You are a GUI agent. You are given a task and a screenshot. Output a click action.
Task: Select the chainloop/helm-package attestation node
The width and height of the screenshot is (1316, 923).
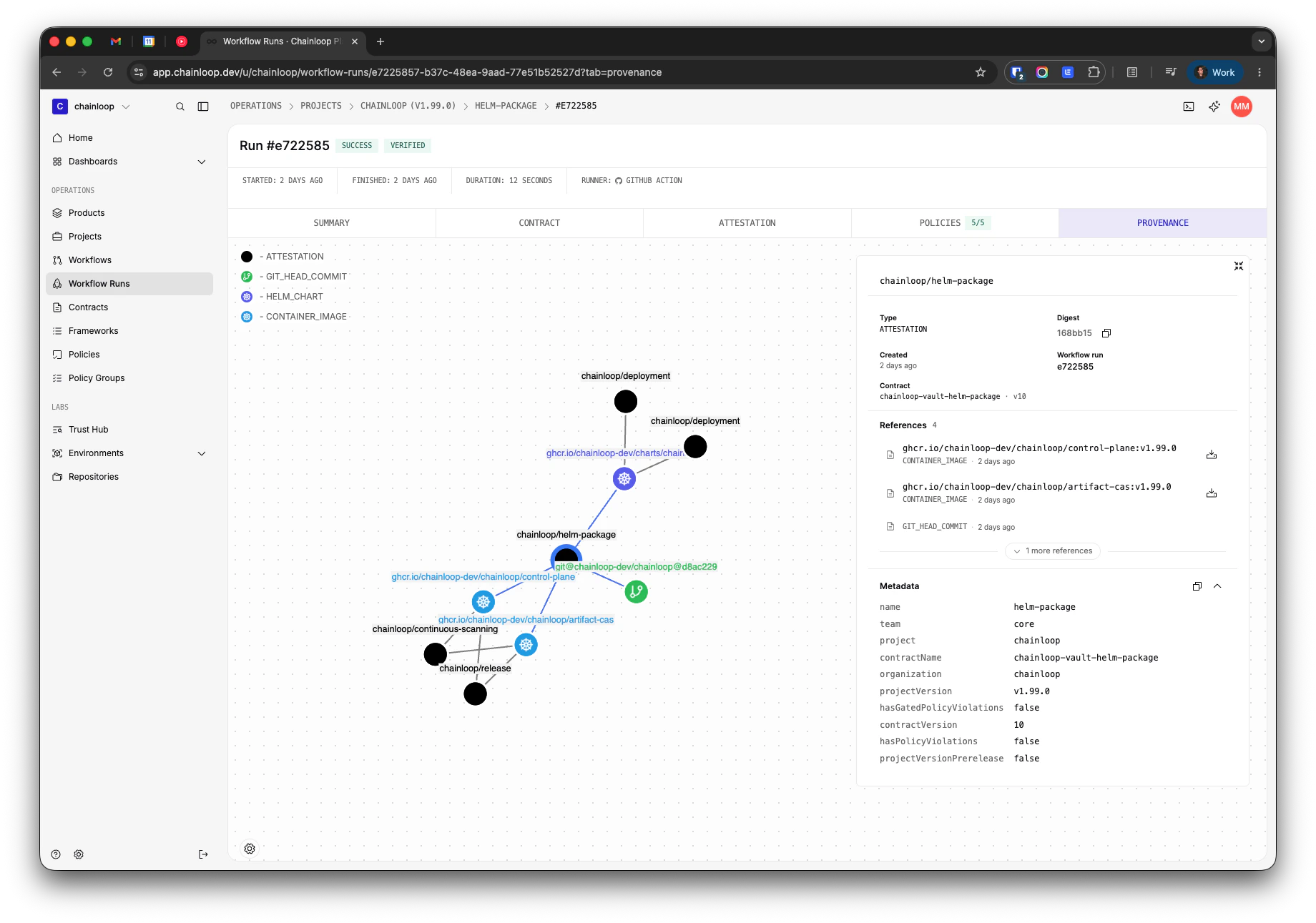(x=566, y=557)
